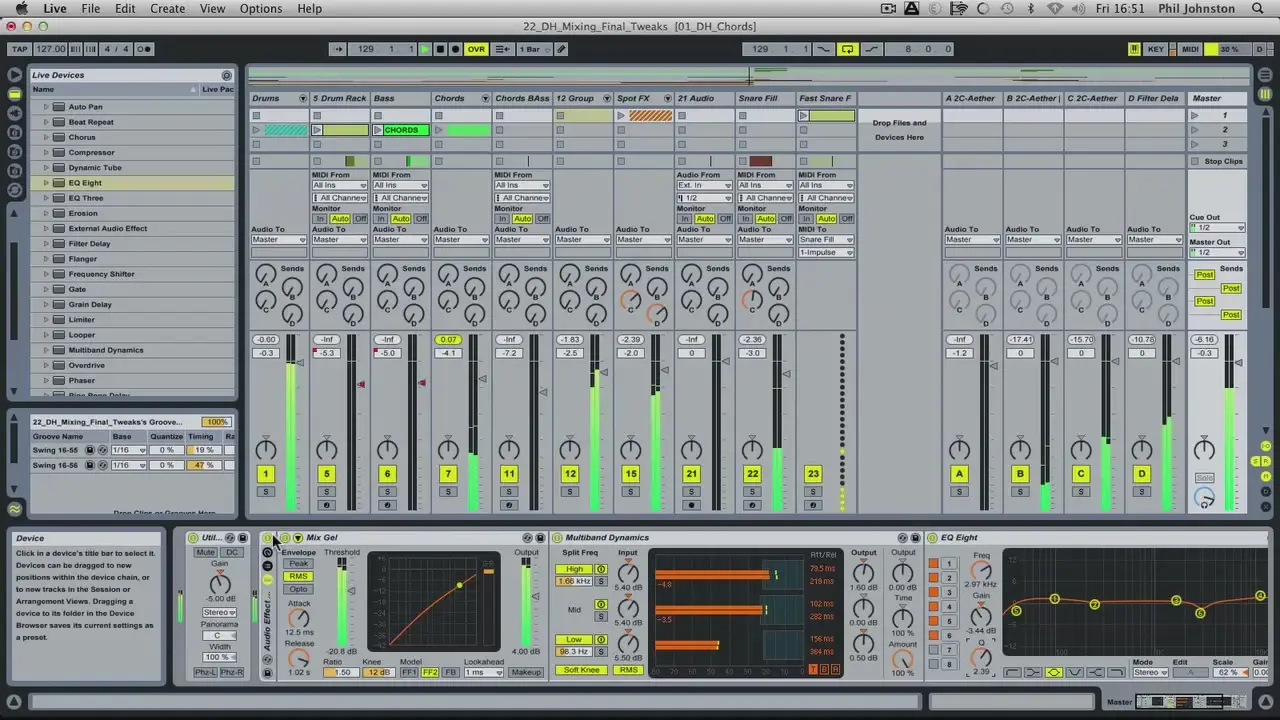Toggle the metronome button
Screen dimensions: 1280x720
(x=144, y=49)
